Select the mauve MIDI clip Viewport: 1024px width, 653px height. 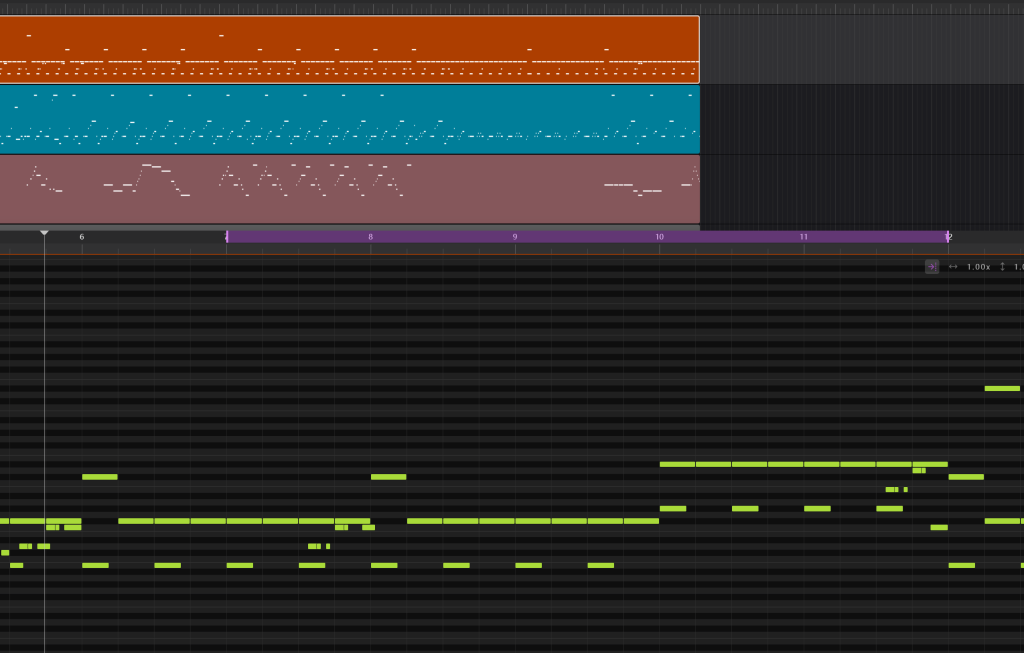click(x=348, y=189)
